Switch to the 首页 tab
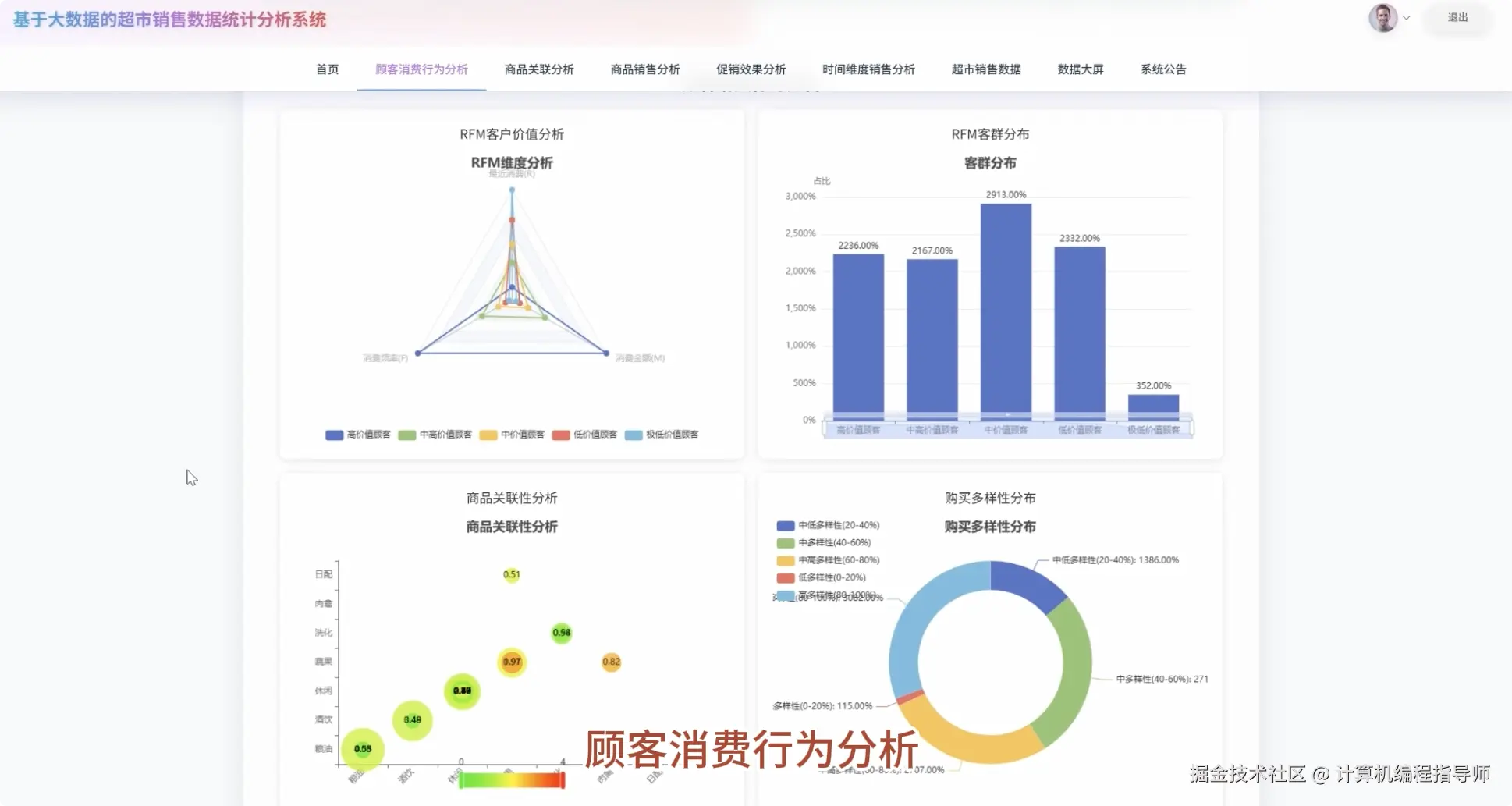Viewport: 1512px width, 806px height. coord(326,69)
